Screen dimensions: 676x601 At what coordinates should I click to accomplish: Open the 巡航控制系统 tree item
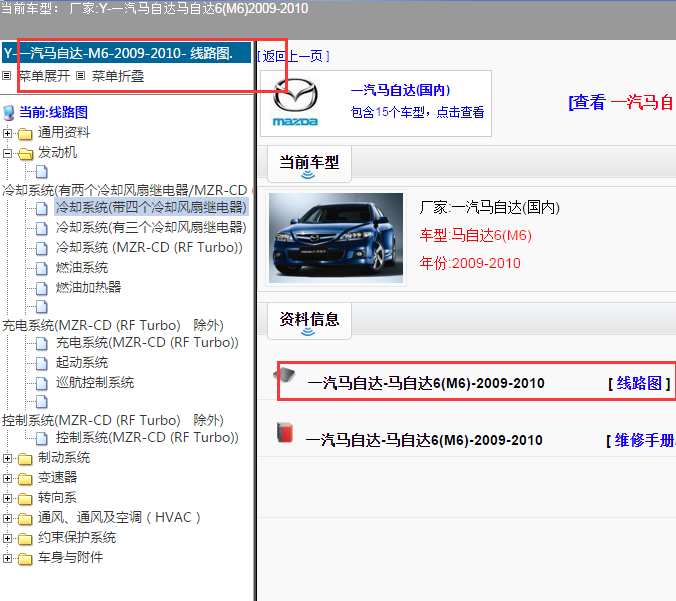[95, 382]
